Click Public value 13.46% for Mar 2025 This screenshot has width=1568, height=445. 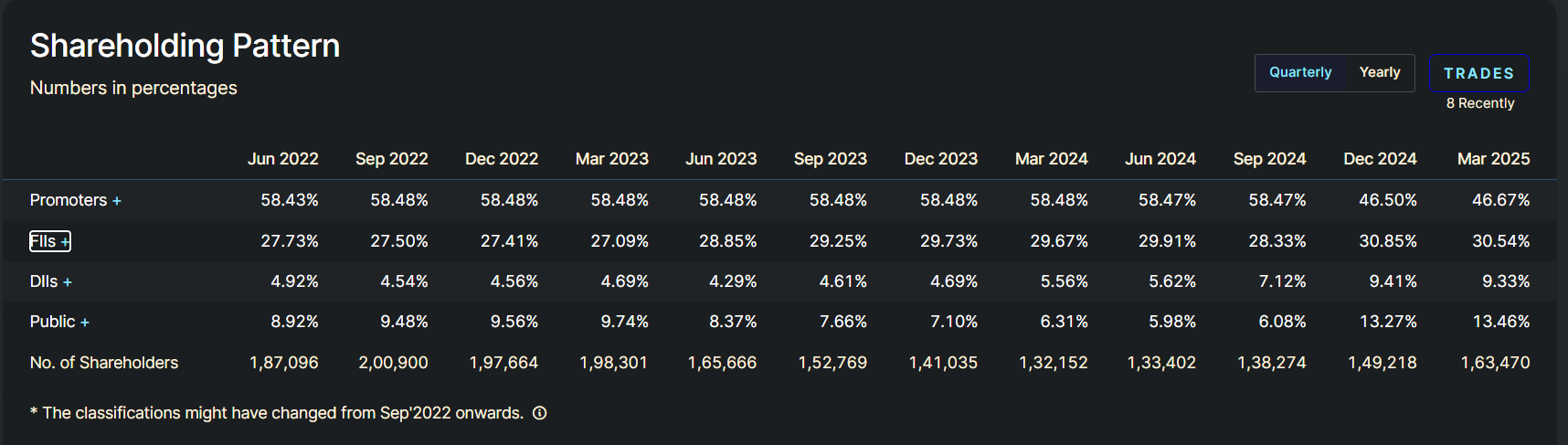[x=1500, y=322]
